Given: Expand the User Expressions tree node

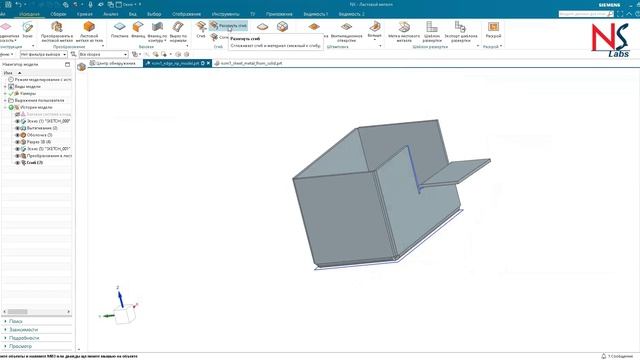Looking at the screenshot, I should (x=5, y=100).
